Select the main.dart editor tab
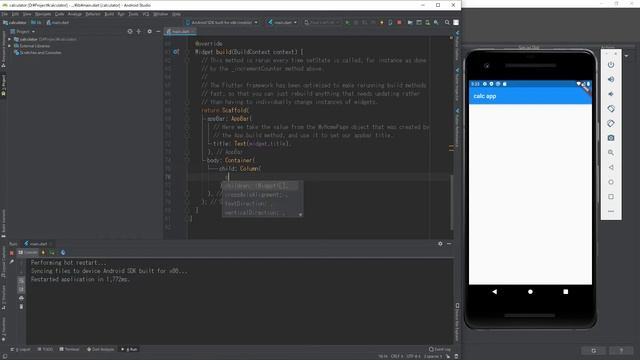 [180, 31]
